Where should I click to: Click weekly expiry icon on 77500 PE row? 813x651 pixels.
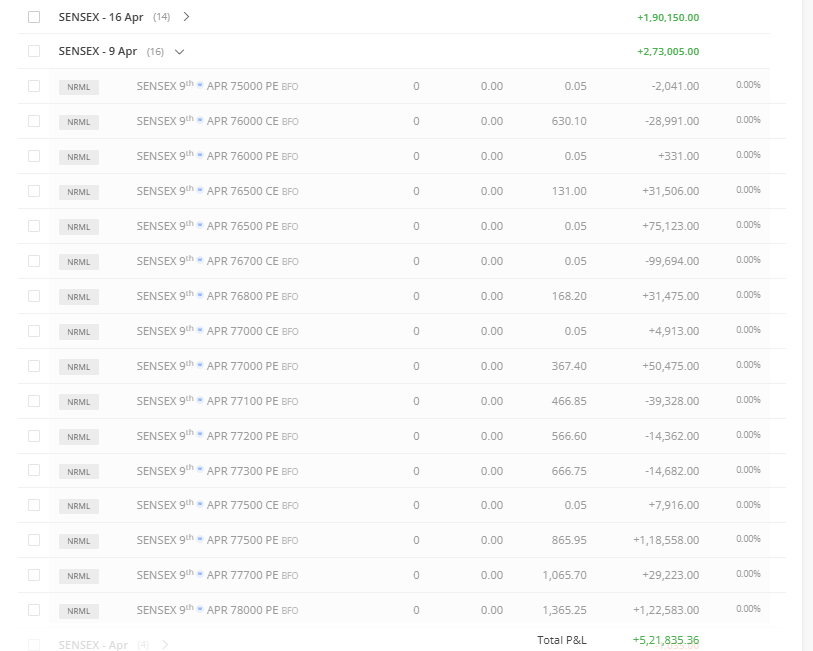[200, 539]
